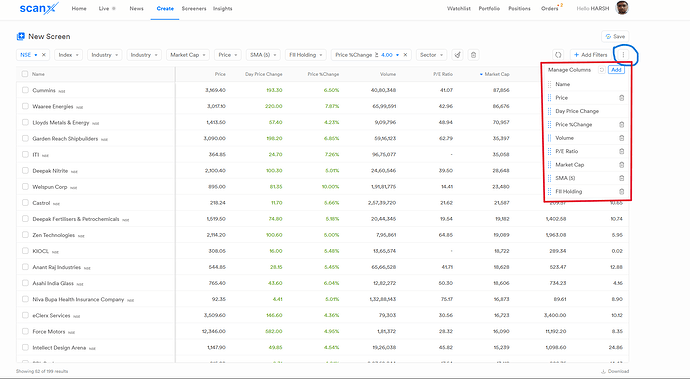Click the Download link at bottom right
This screenshot has height=379, width=690.
pos(615,371)
